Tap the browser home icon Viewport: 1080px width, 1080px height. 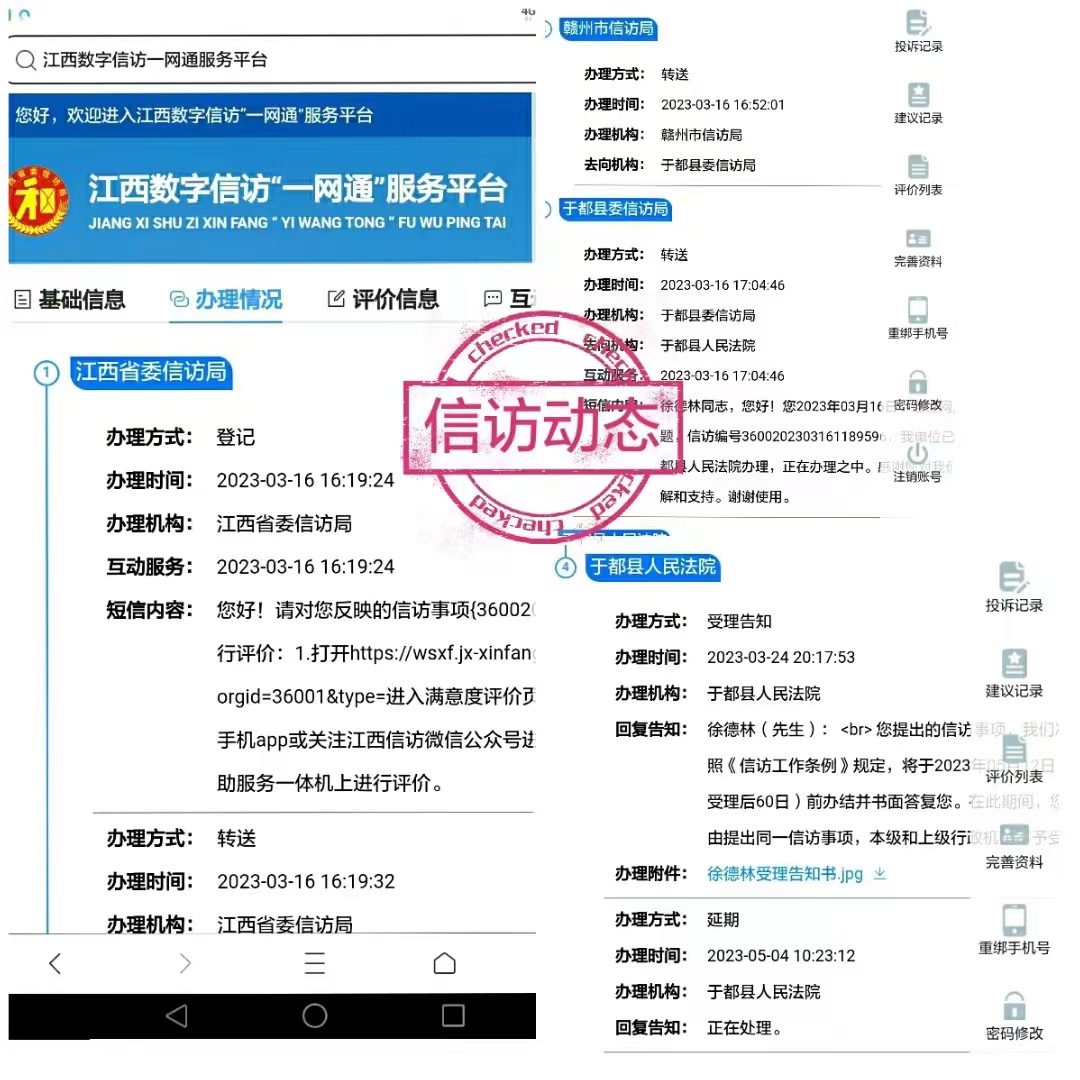click(x=445, y=963)
